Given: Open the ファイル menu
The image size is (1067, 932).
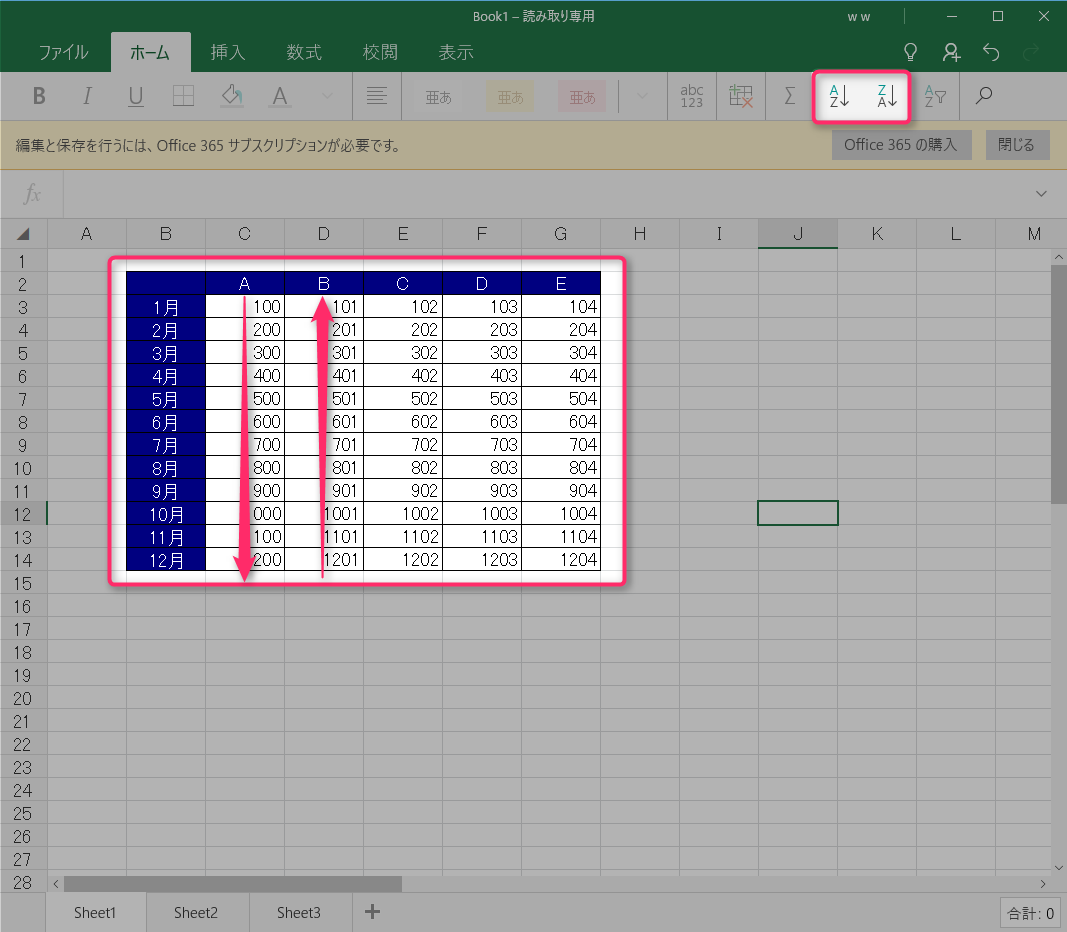Looking at the screenshot, I should (63, 52).
